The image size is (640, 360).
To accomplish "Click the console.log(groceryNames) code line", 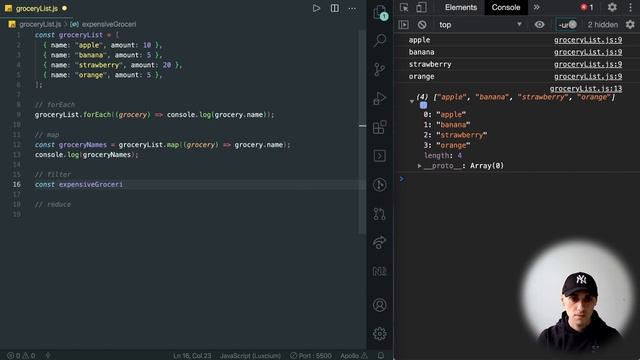I will click(x=87, y=155).
